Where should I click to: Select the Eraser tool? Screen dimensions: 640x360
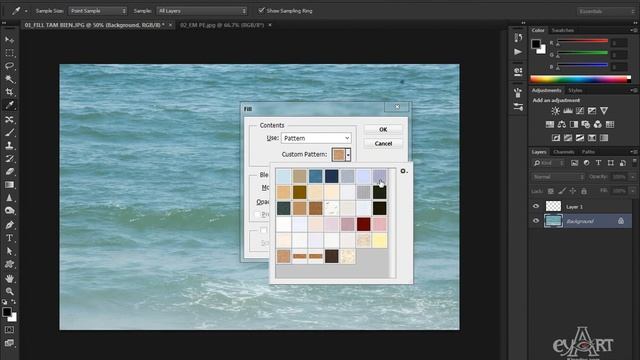9,171
